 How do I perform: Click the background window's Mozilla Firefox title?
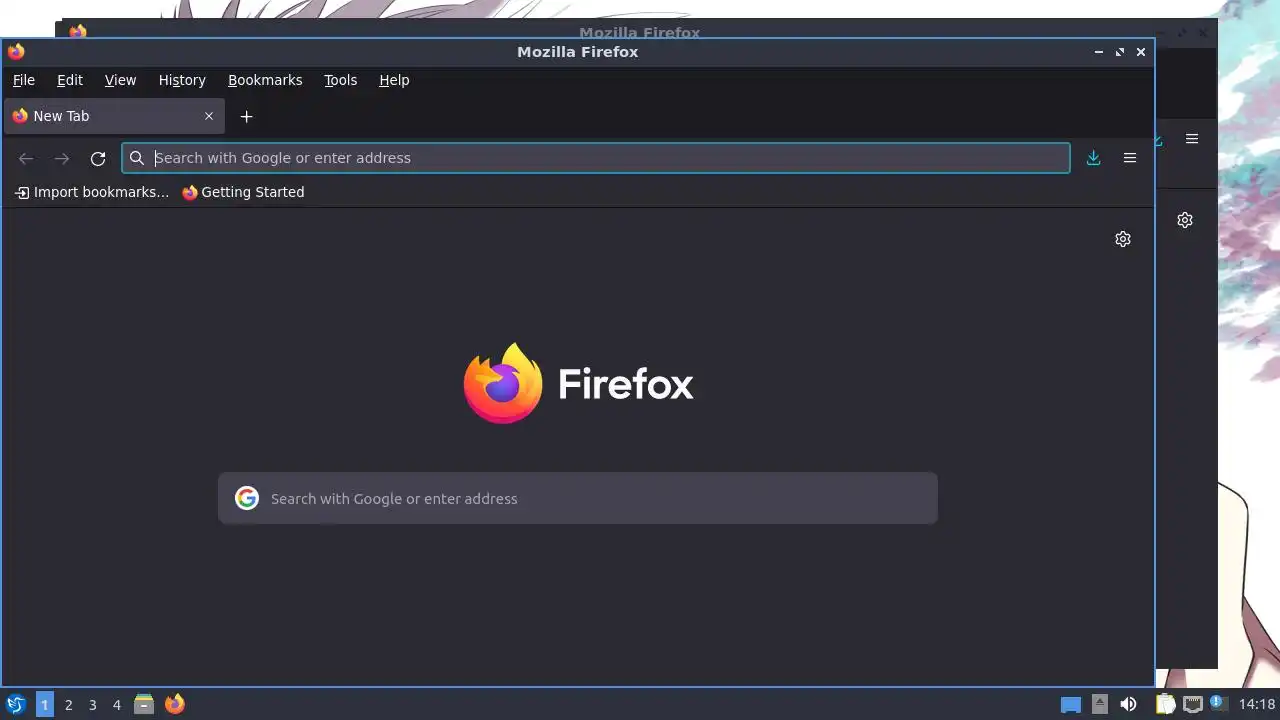[639, 32]
